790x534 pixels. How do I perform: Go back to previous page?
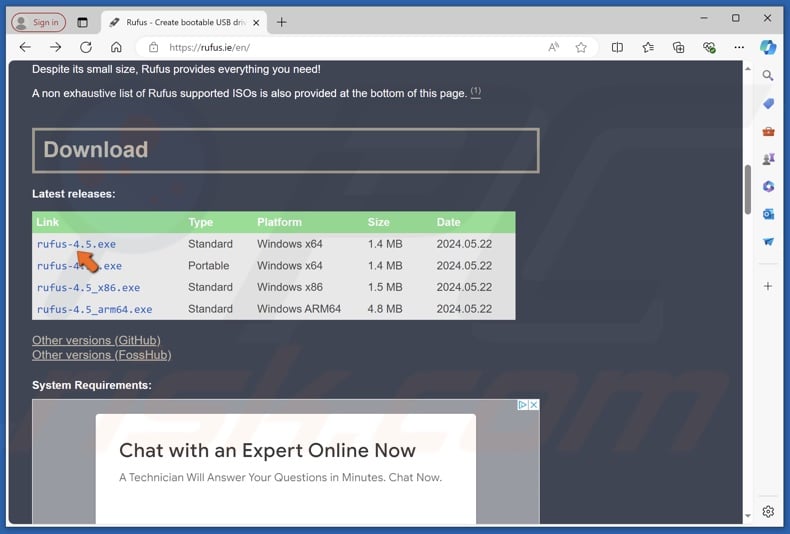[x=25, y=47]
